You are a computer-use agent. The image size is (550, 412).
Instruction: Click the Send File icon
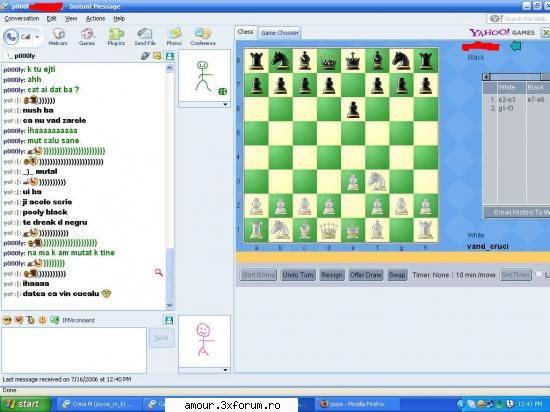pyautogui.click(x=145, y=34)
